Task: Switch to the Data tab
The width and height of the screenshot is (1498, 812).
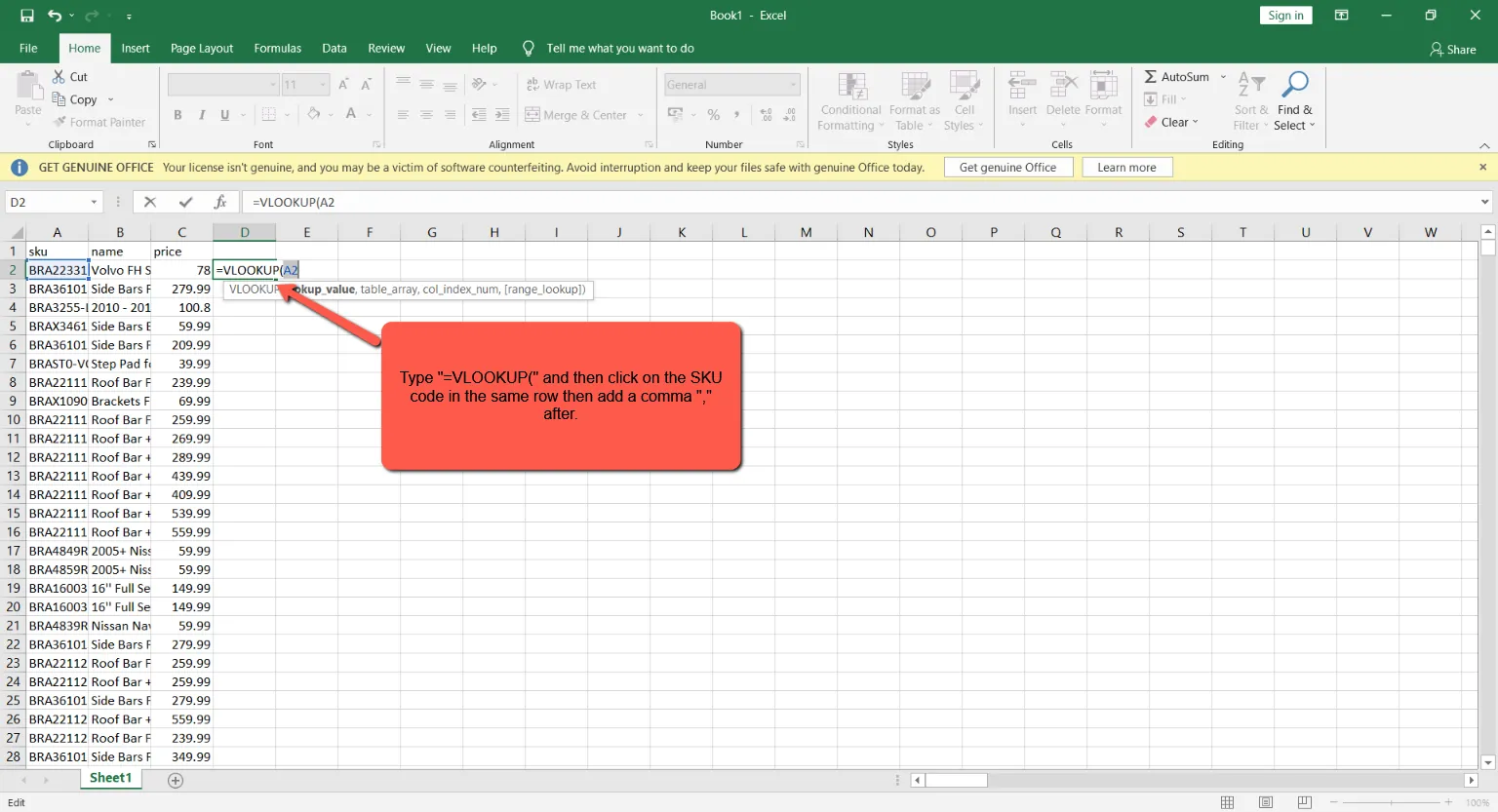Action: 335,48
